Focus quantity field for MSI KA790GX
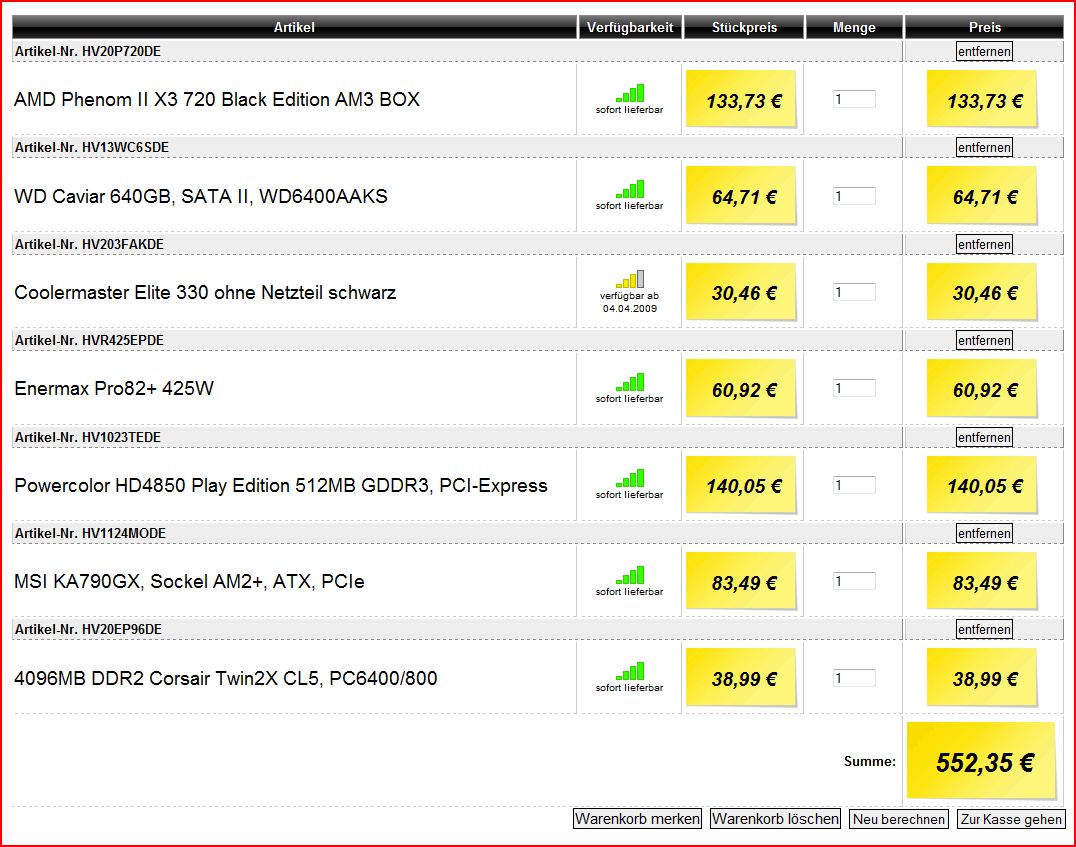This screenshot has width=1076, height=847. point(854,581)
